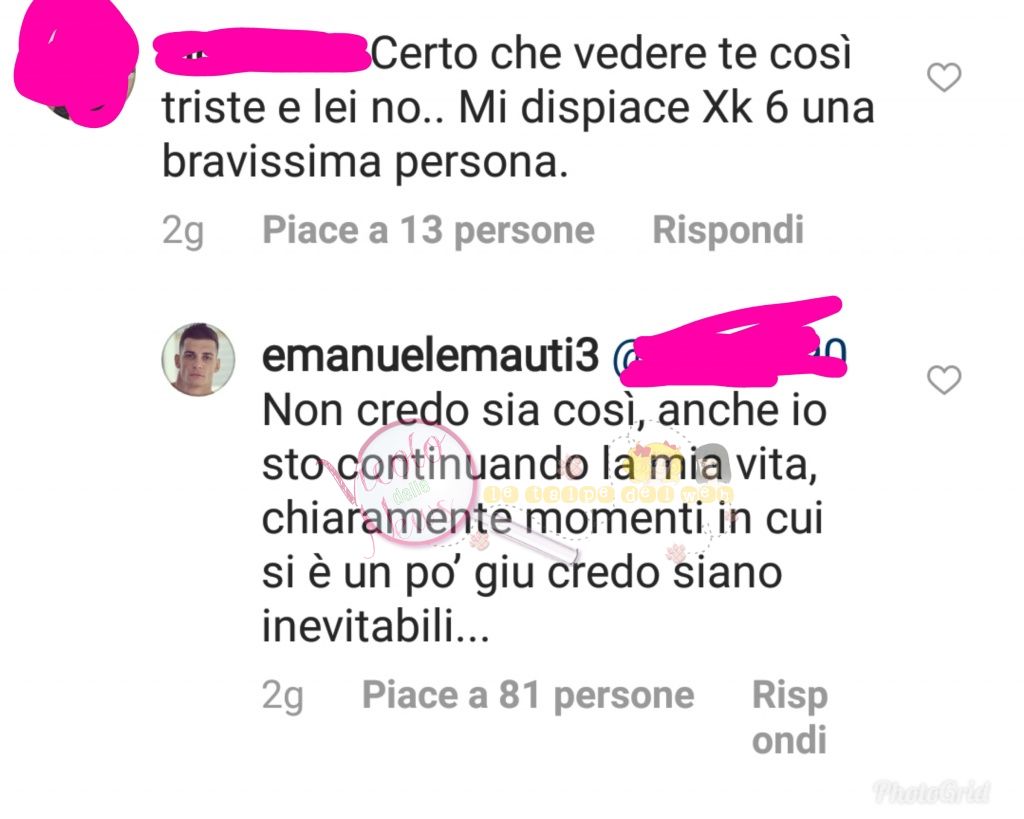Like the first comment with the heart icon

tap(944, 77)
